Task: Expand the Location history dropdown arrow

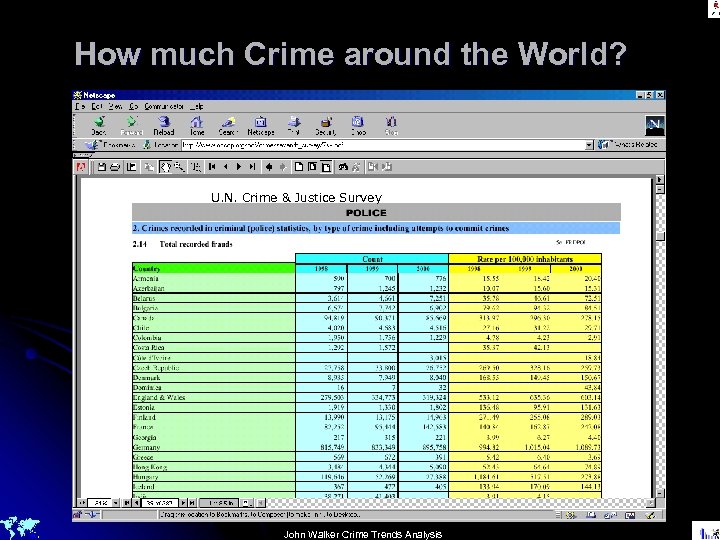Action: tap(590, 146)
